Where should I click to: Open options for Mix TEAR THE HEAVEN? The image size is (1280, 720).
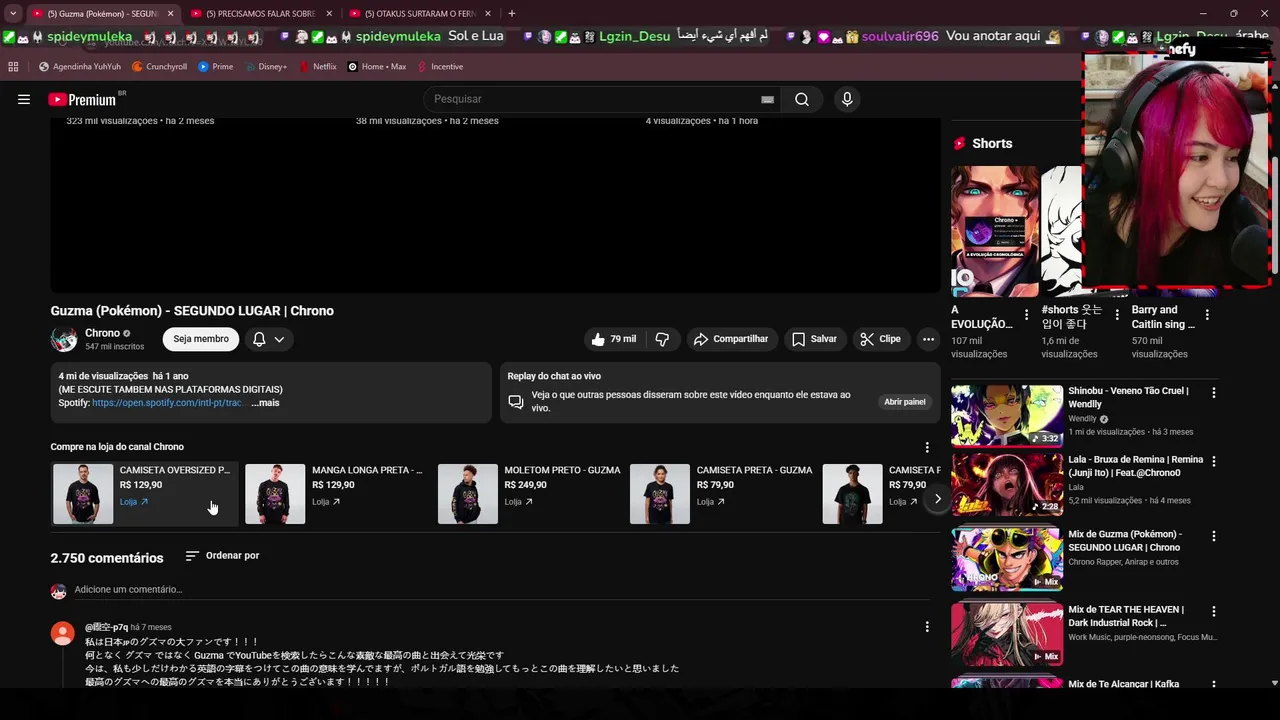1214,611
